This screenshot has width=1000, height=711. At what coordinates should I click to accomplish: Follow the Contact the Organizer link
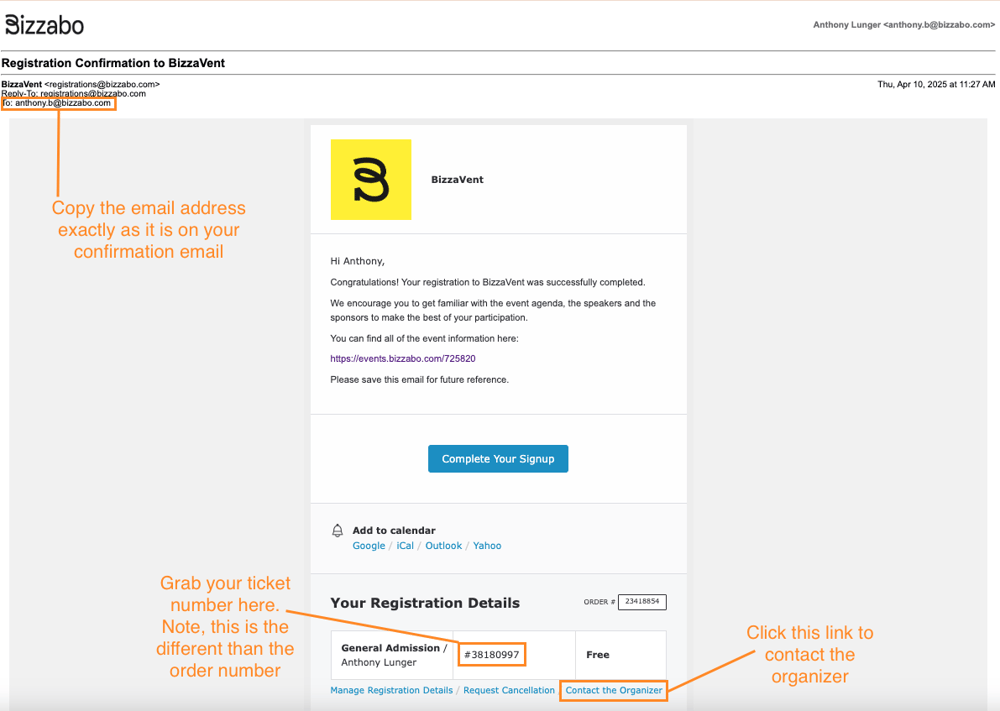pyautogui.click(x=614, y=691)
